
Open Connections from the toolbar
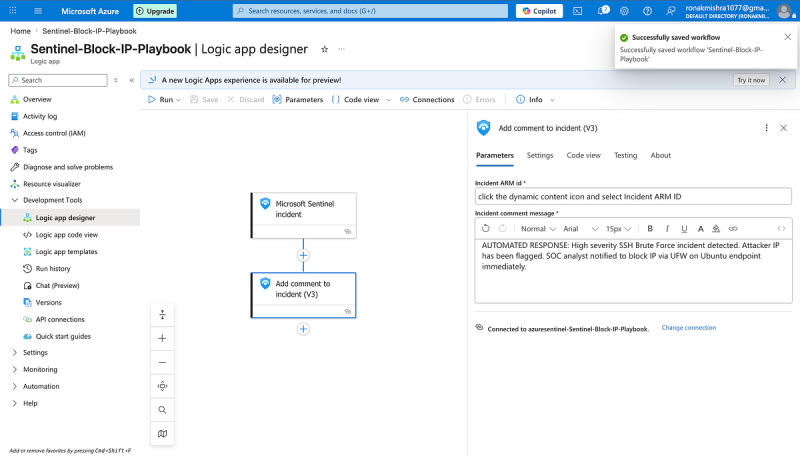(427, 100)
